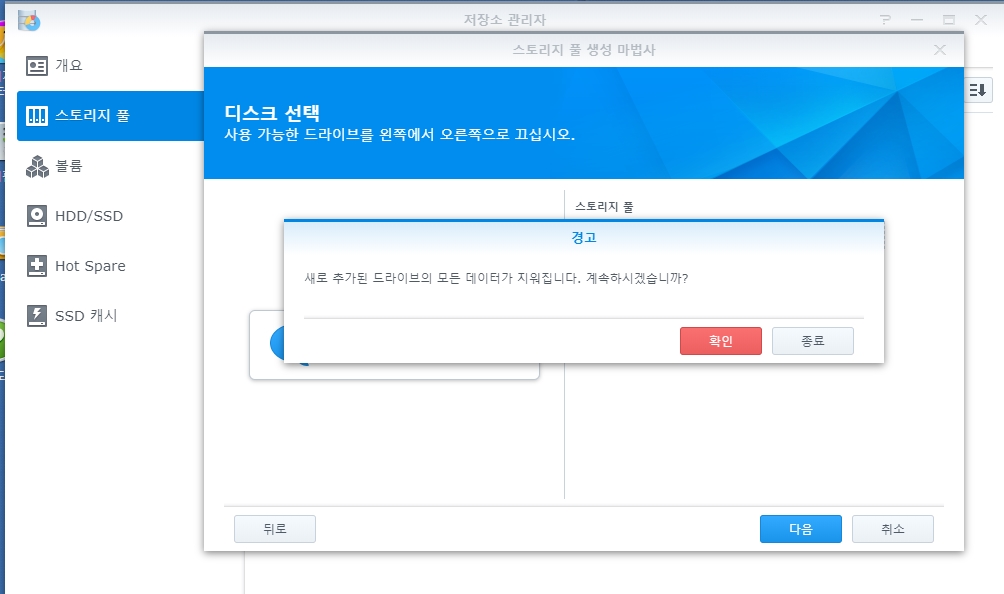Click the 개요 overview icon
1004x594 pixels.
[36, 66]
